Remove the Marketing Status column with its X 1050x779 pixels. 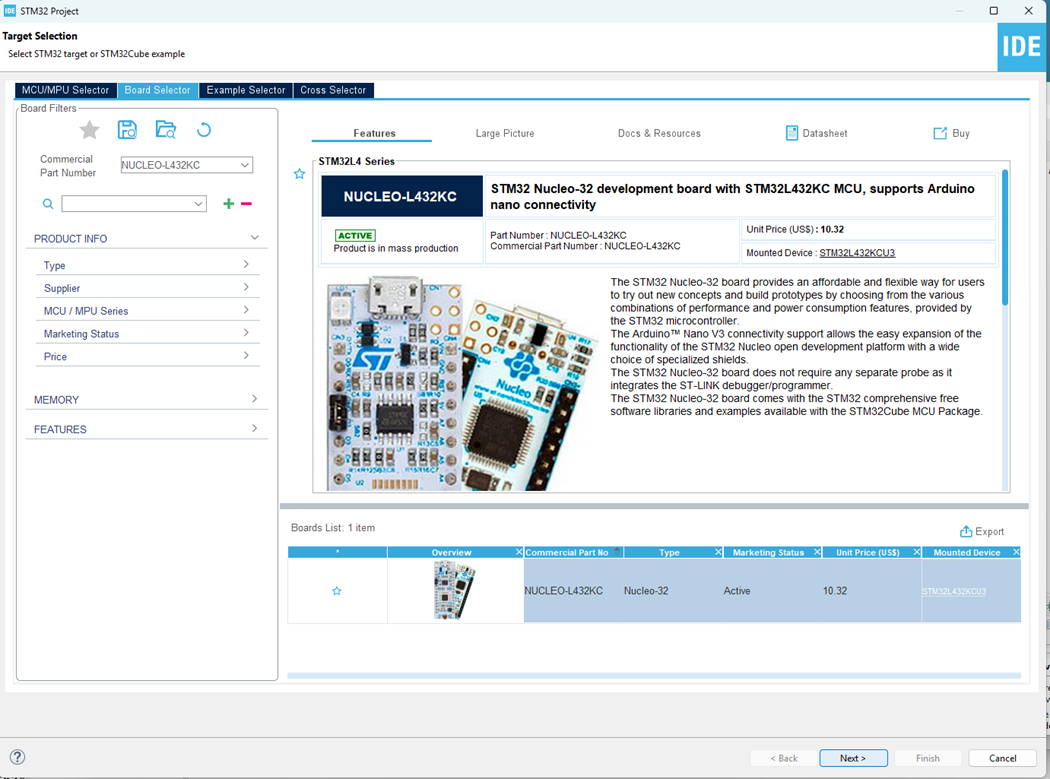click(x=817, y=552)
